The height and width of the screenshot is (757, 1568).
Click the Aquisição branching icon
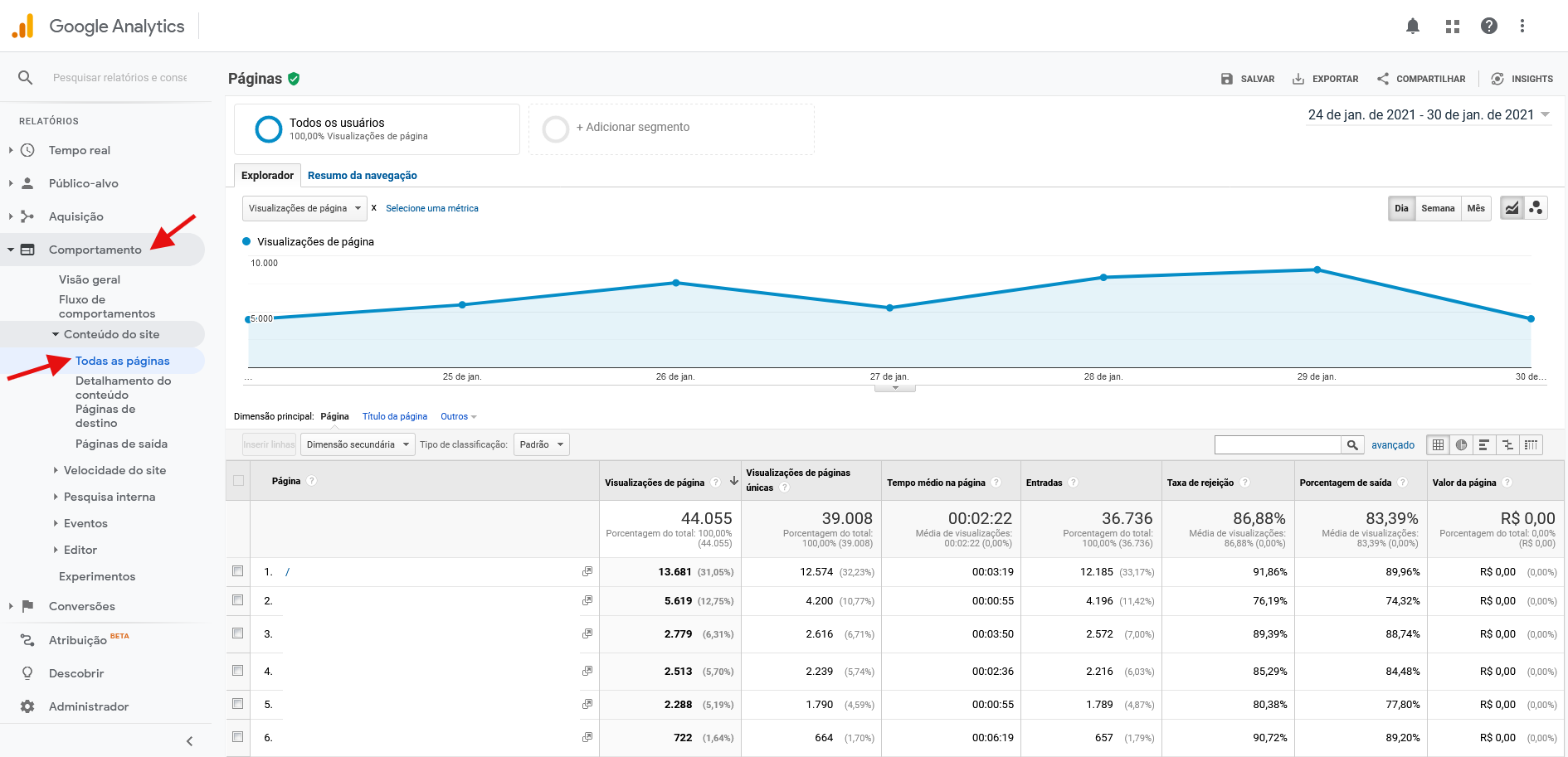pyautogui.click(x=27, y=216)
